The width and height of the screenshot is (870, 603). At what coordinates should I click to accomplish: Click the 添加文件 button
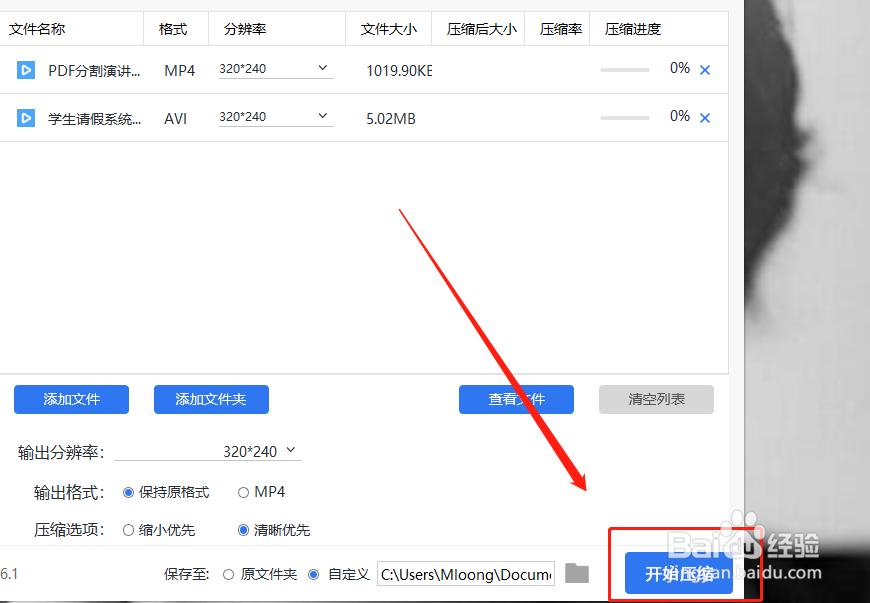(x=71, y=399)
